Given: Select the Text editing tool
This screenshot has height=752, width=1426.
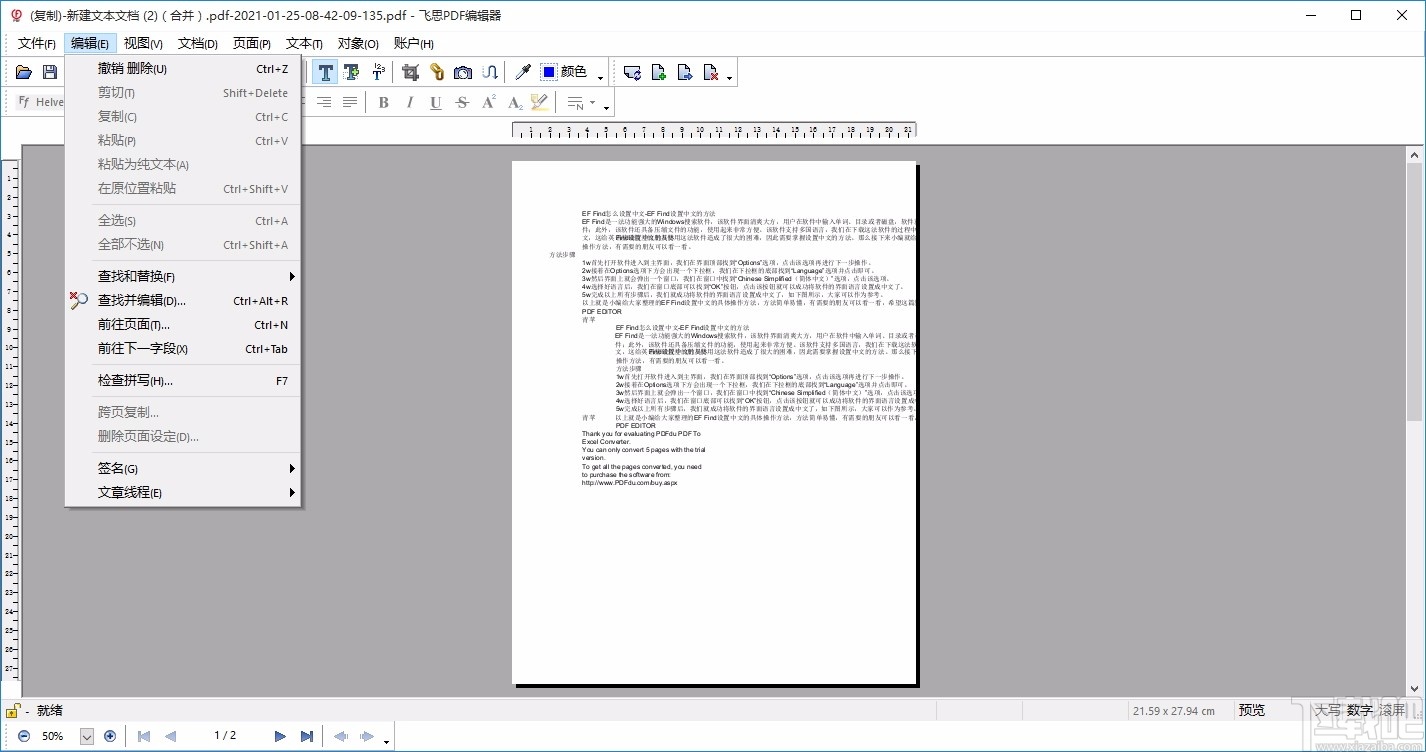Looking at the screenshot, I should click(325, 72).
